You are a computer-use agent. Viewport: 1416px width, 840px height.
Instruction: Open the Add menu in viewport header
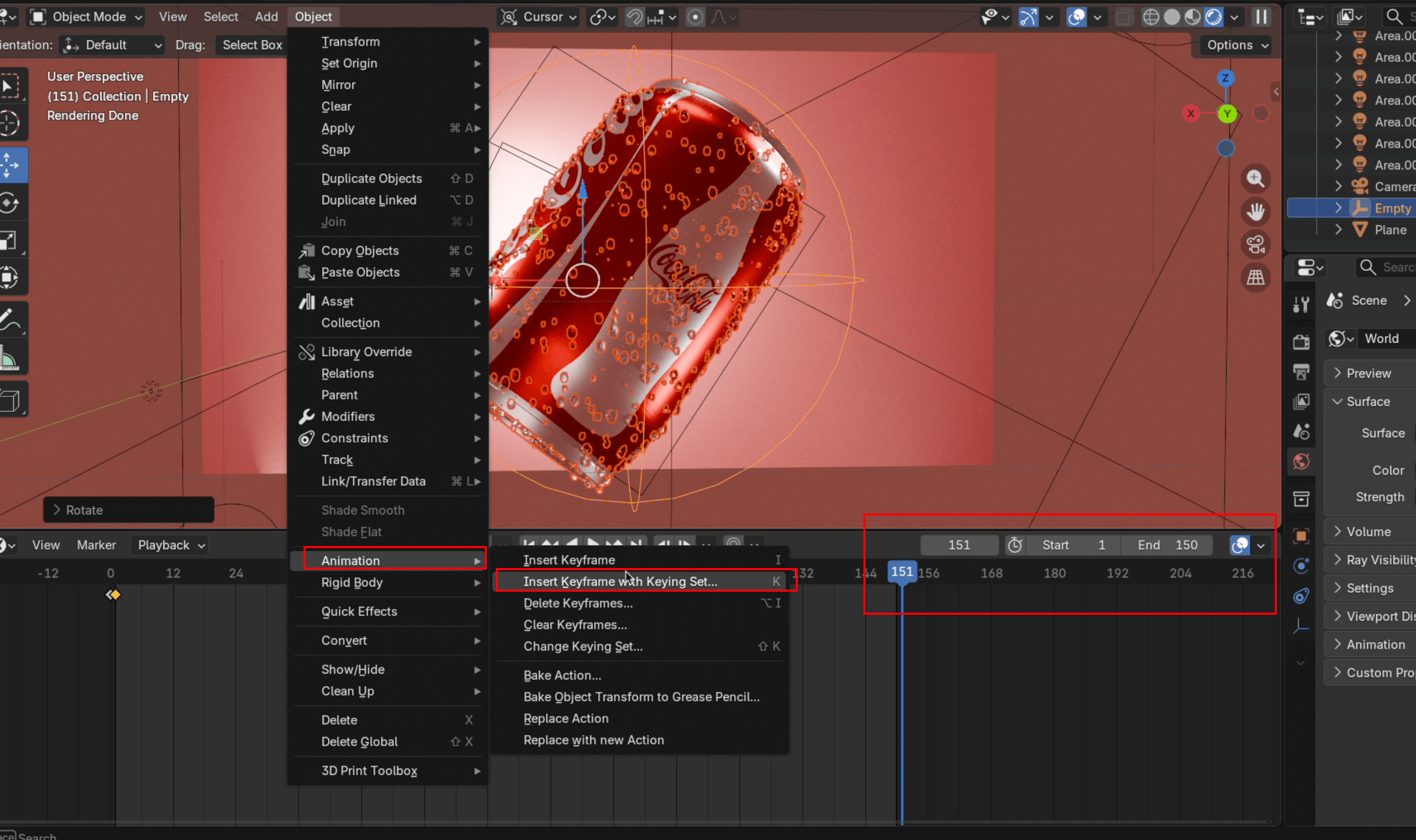266,17
